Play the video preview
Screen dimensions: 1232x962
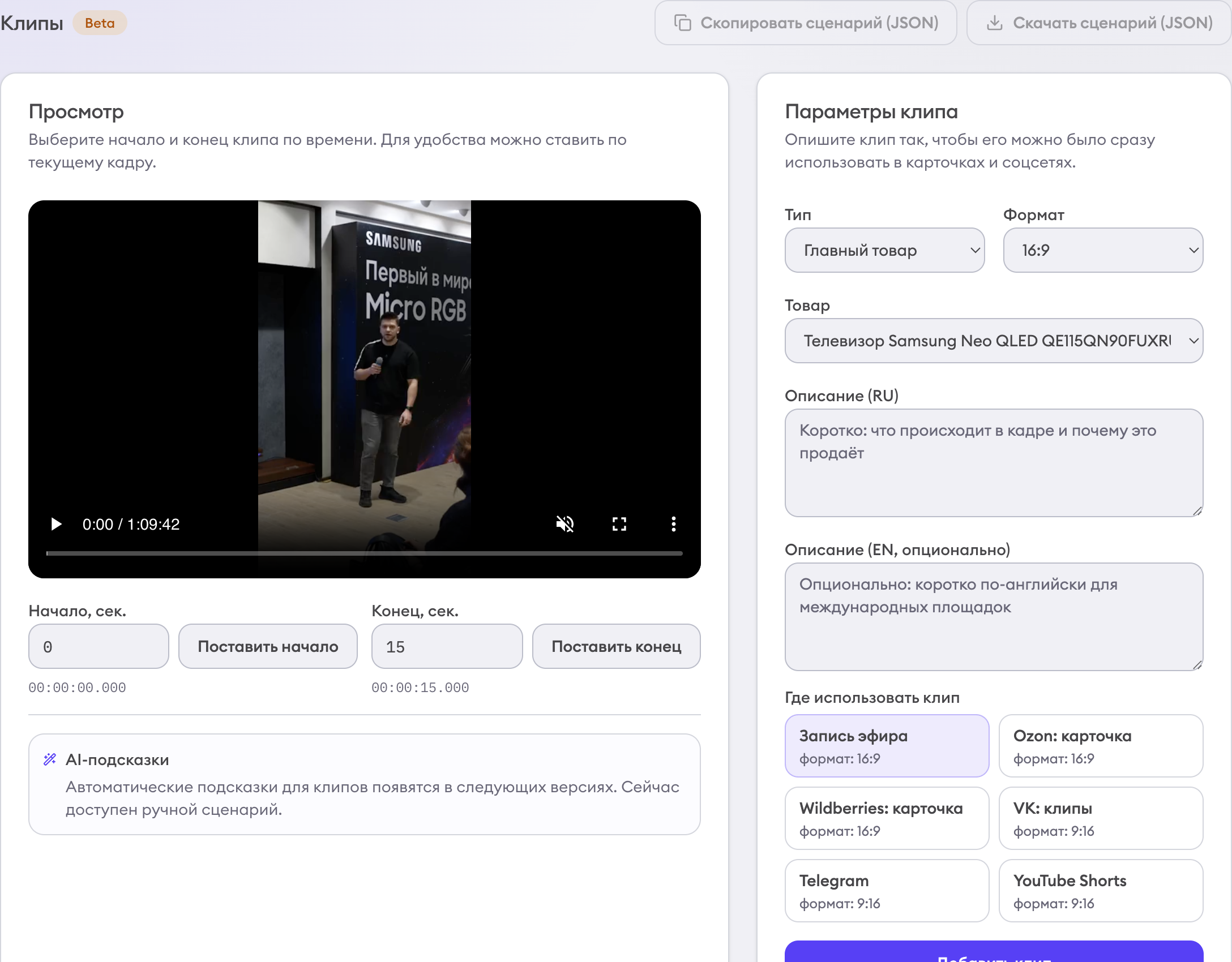coord(56,524)
